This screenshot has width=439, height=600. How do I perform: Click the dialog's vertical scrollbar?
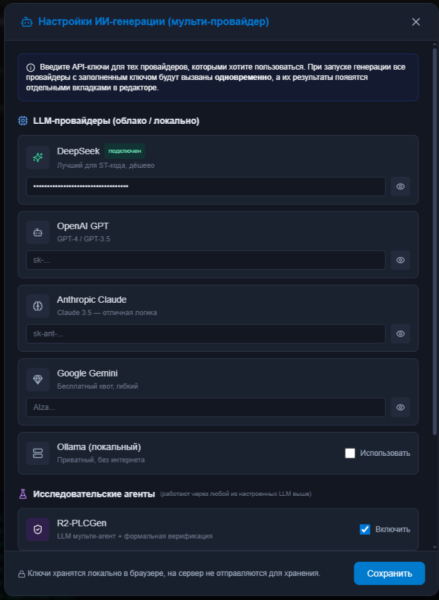coord(434,241)
